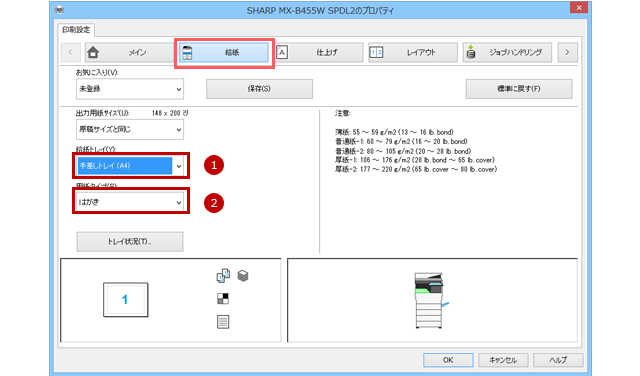Close the properties dialog window
The image size is (640, 376).
[579, 8]
